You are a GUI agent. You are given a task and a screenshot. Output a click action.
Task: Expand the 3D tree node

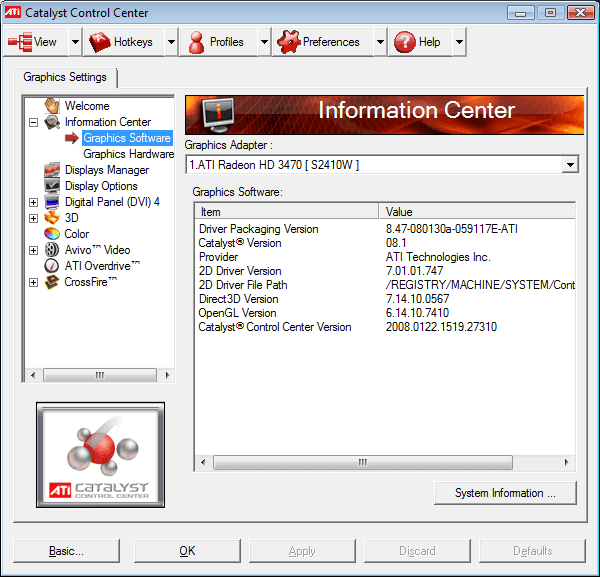(34, 218)
